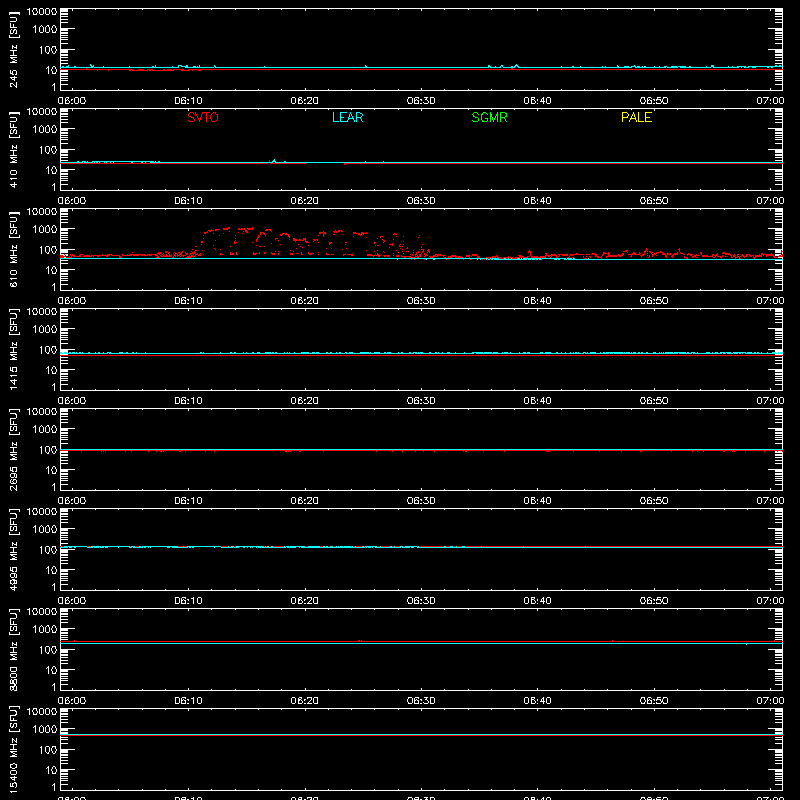800x800 pixels.
Task: Click the small cyan spike in 410 MHz panel
Action: point(274,161)
